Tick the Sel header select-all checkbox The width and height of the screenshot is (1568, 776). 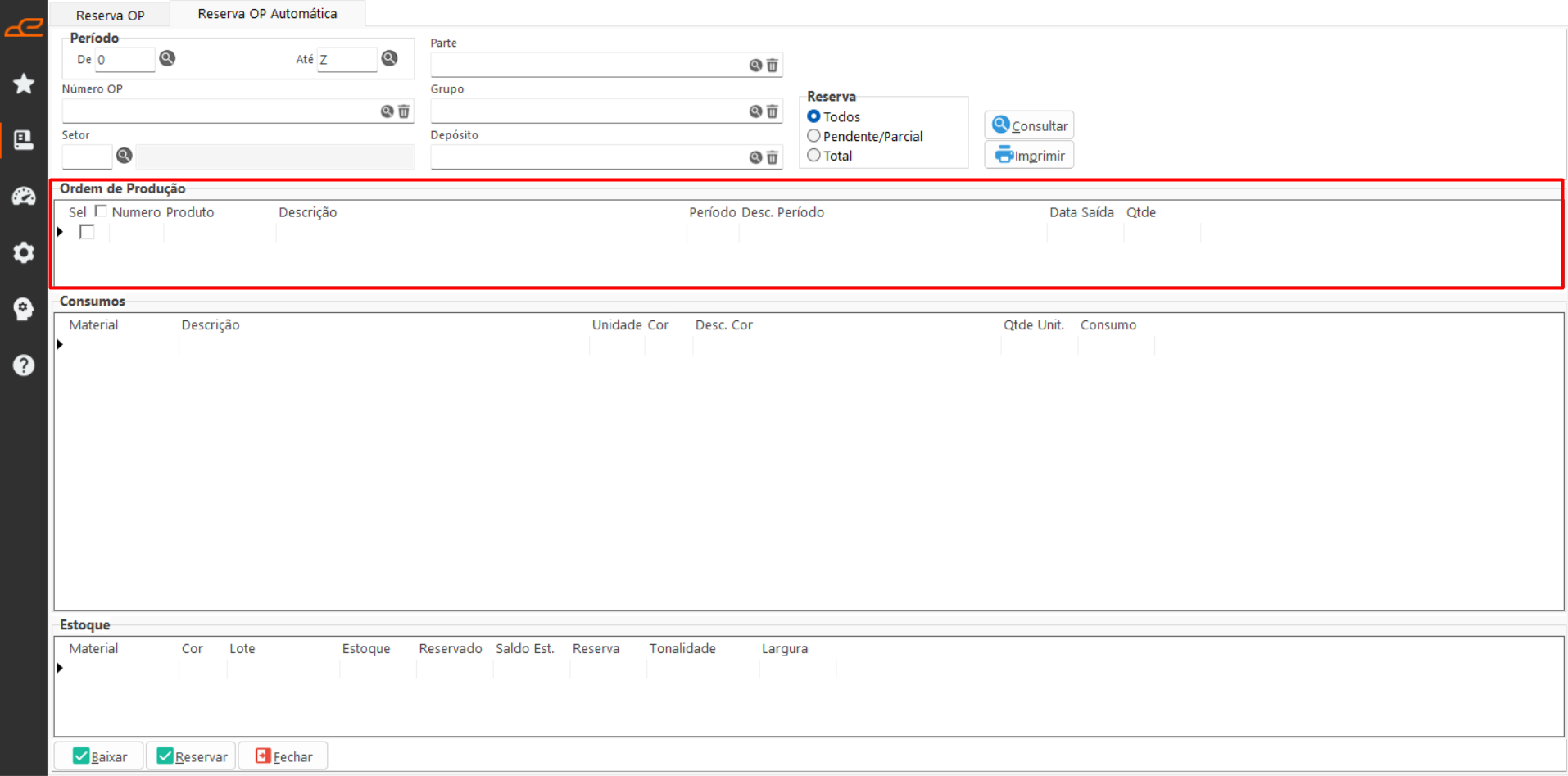tap(101, 211)
